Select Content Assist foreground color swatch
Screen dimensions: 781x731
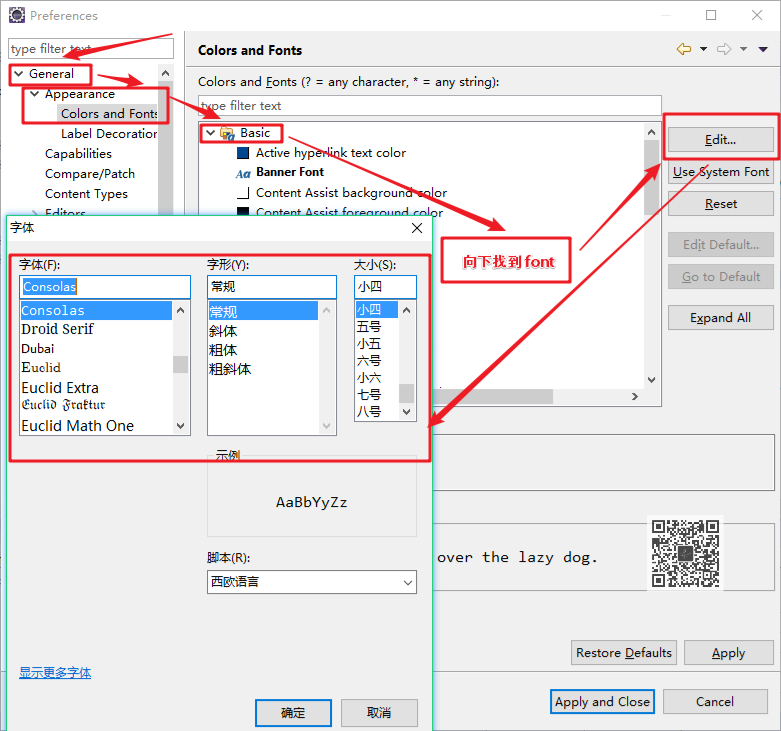(243, 211)
